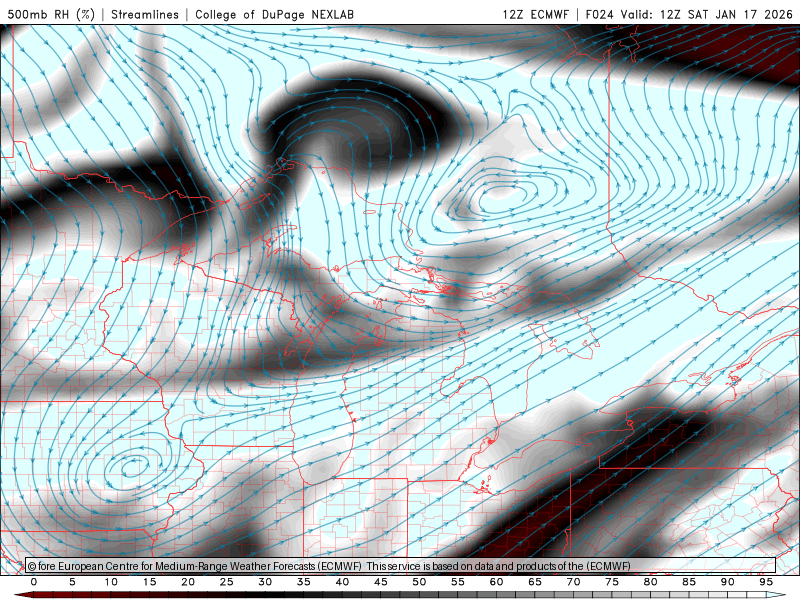Image resolution: width=800 pixels, height=600 pixels.
Task: Click the '75' label on RH scale
Action: coord(612,582)
